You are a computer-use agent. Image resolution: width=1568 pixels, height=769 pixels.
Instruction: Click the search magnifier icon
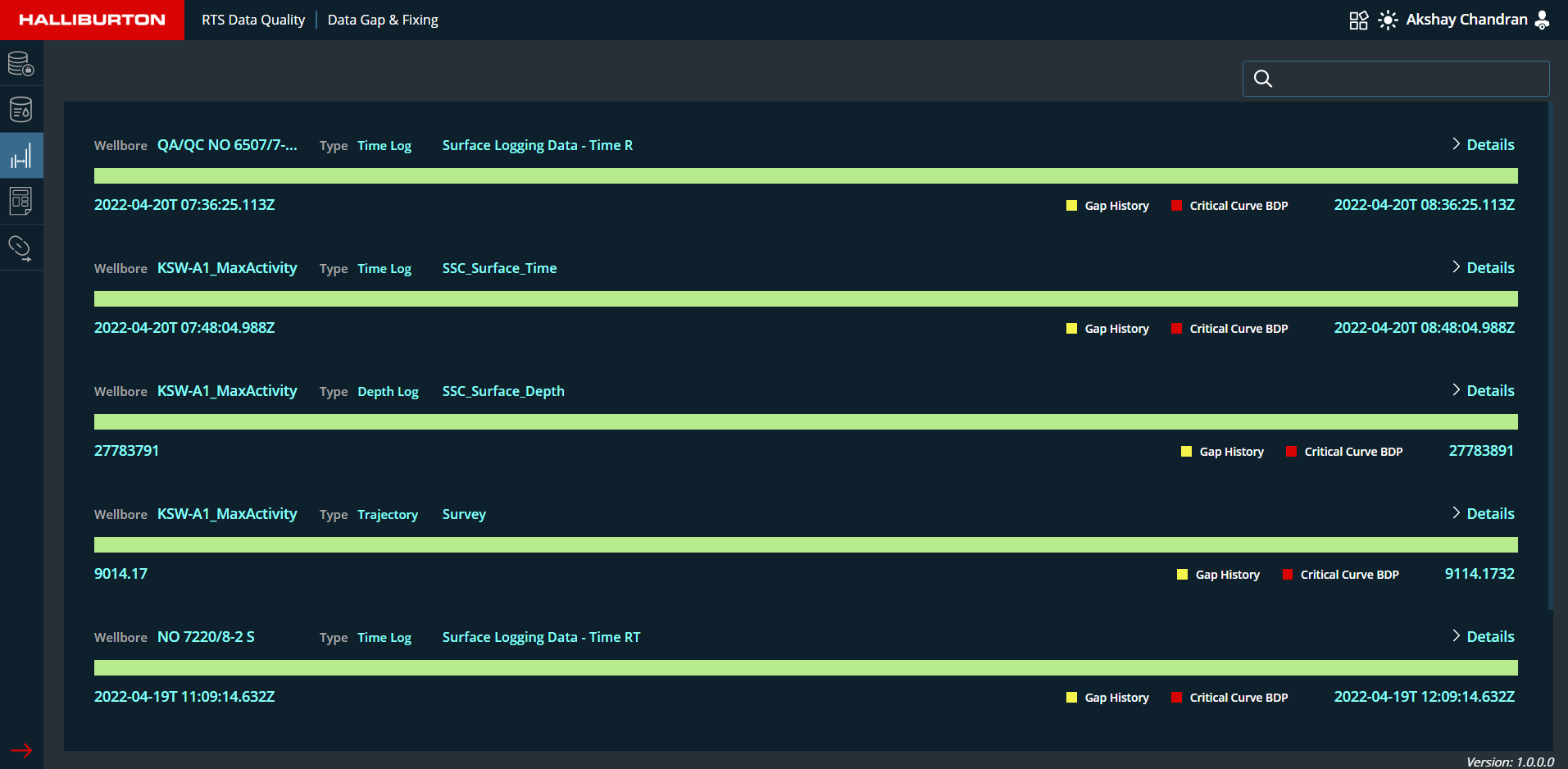pos(1263,79)
